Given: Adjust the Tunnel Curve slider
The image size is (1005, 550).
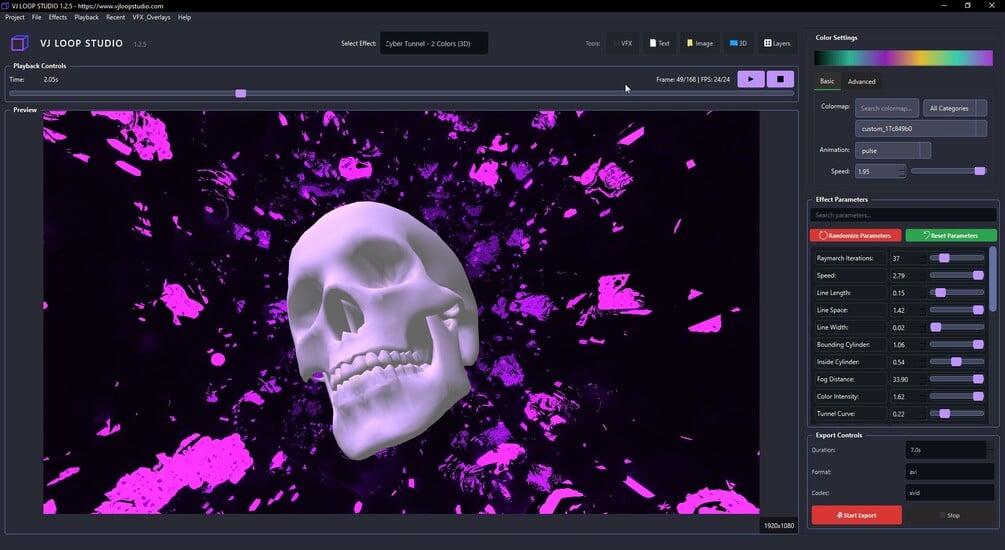Looking at the screenshot, I should pos(956,413).
